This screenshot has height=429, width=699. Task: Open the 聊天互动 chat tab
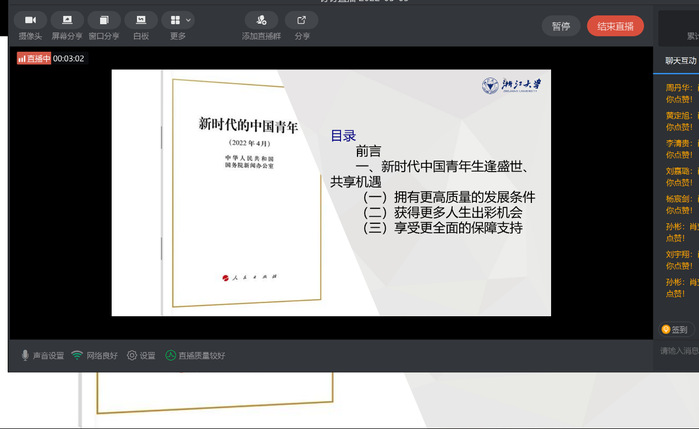coord(680,60)
